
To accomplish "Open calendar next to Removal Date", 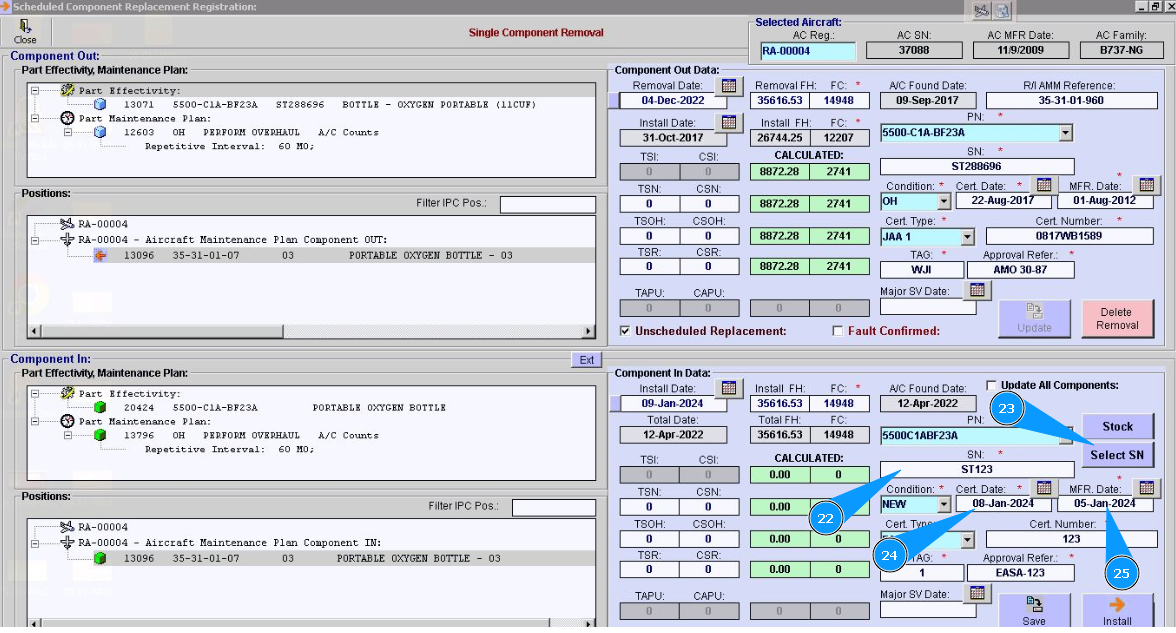I will coord(728,85).
